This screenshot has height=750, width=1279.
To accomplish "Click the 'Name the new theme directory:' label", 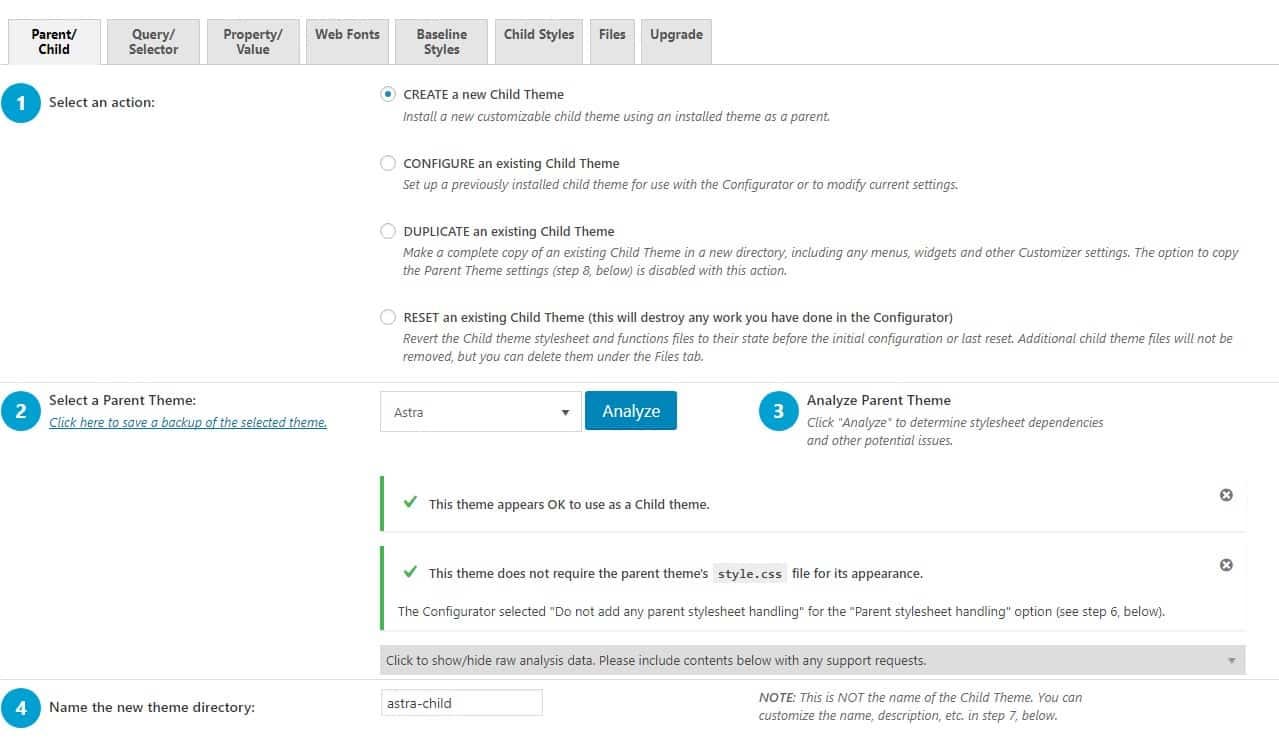I will click(152, 707).
